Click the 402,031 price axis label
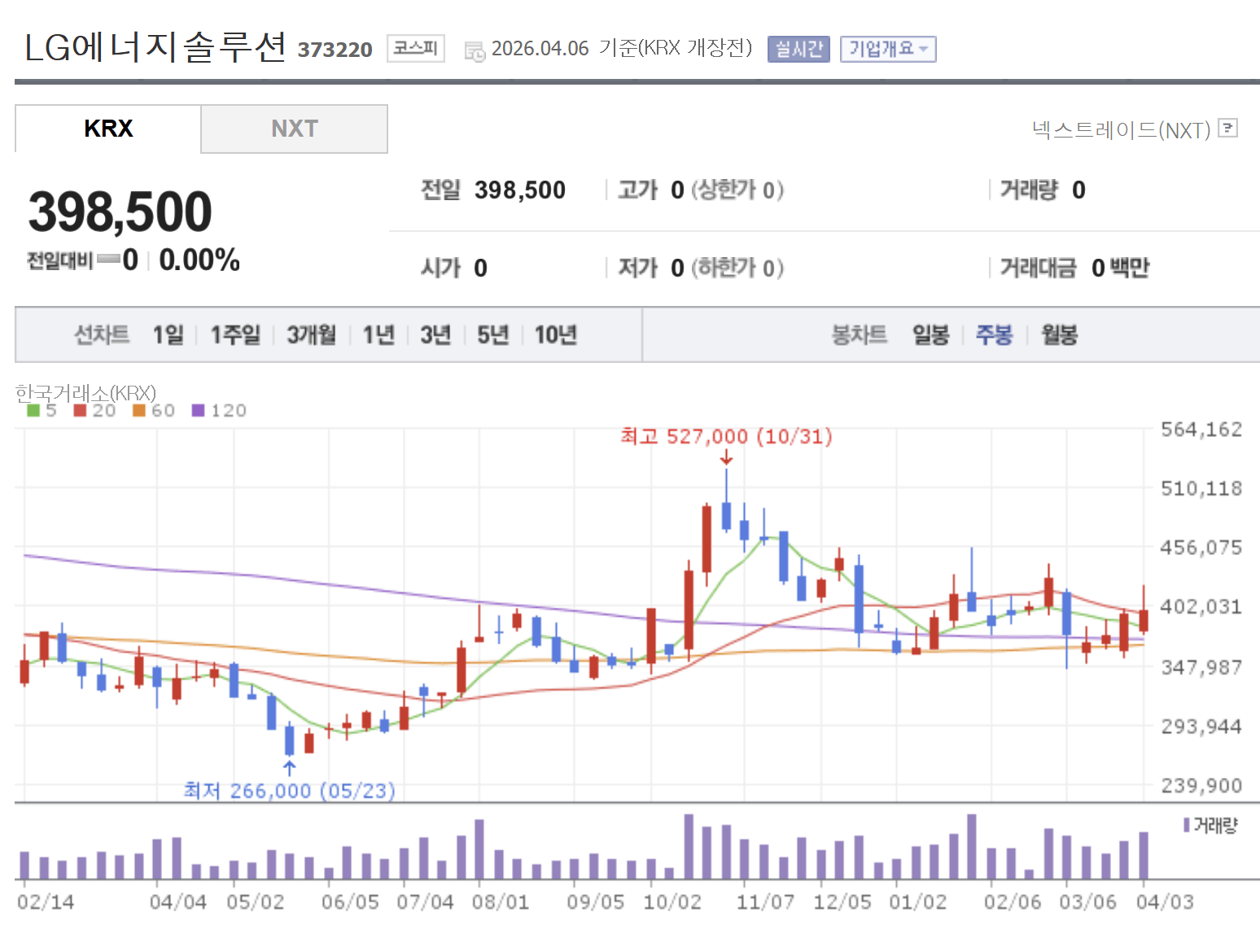1260x952 pixels. click(x=1201, y=606)
